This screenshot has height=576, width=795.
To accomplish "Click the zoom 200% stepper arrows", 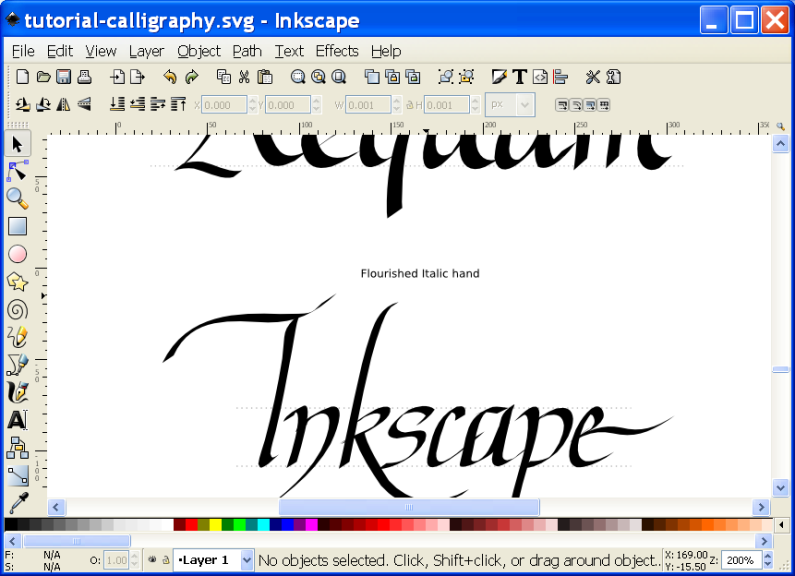I will tap(768, 560).
